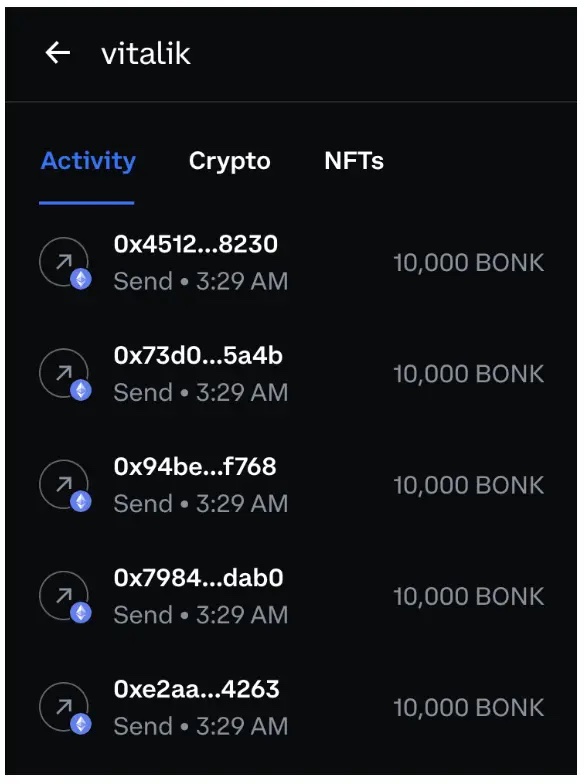Open address 0xe2aa...4263
The image size is (584, 784).
196,690
